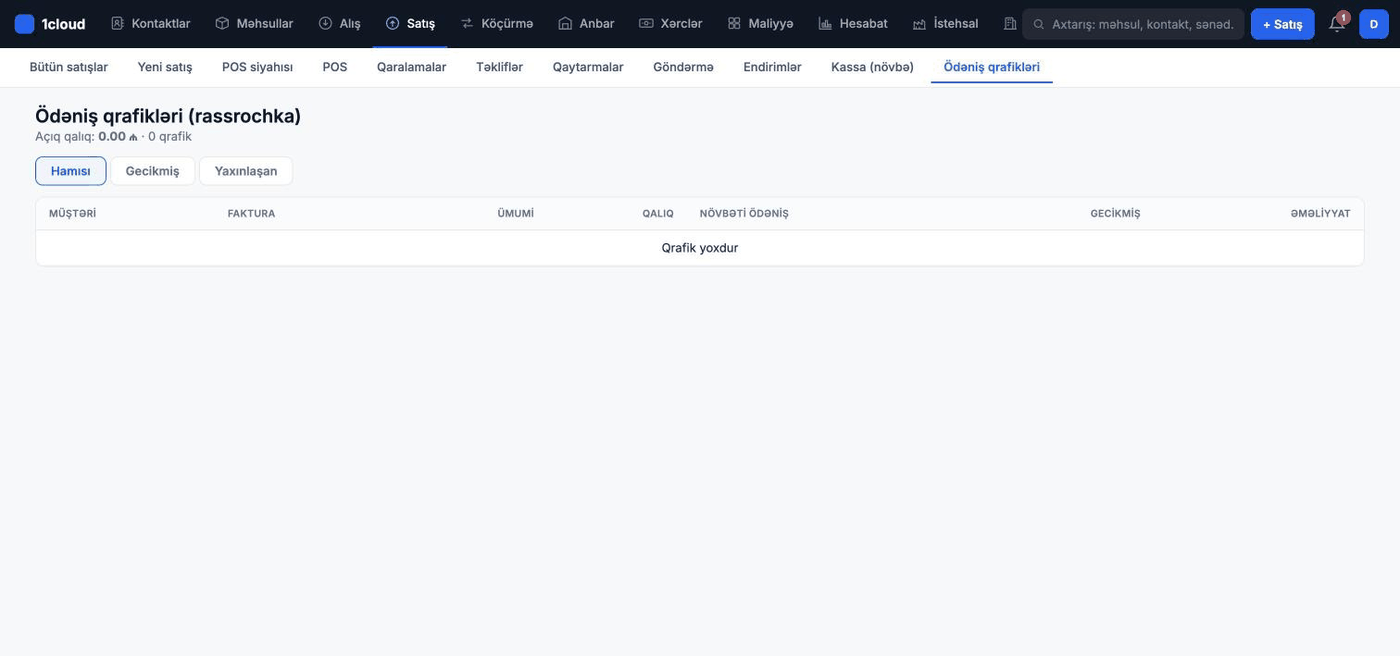
Task: Go to the Hesabat reports section
Action: tap(852, 24)
